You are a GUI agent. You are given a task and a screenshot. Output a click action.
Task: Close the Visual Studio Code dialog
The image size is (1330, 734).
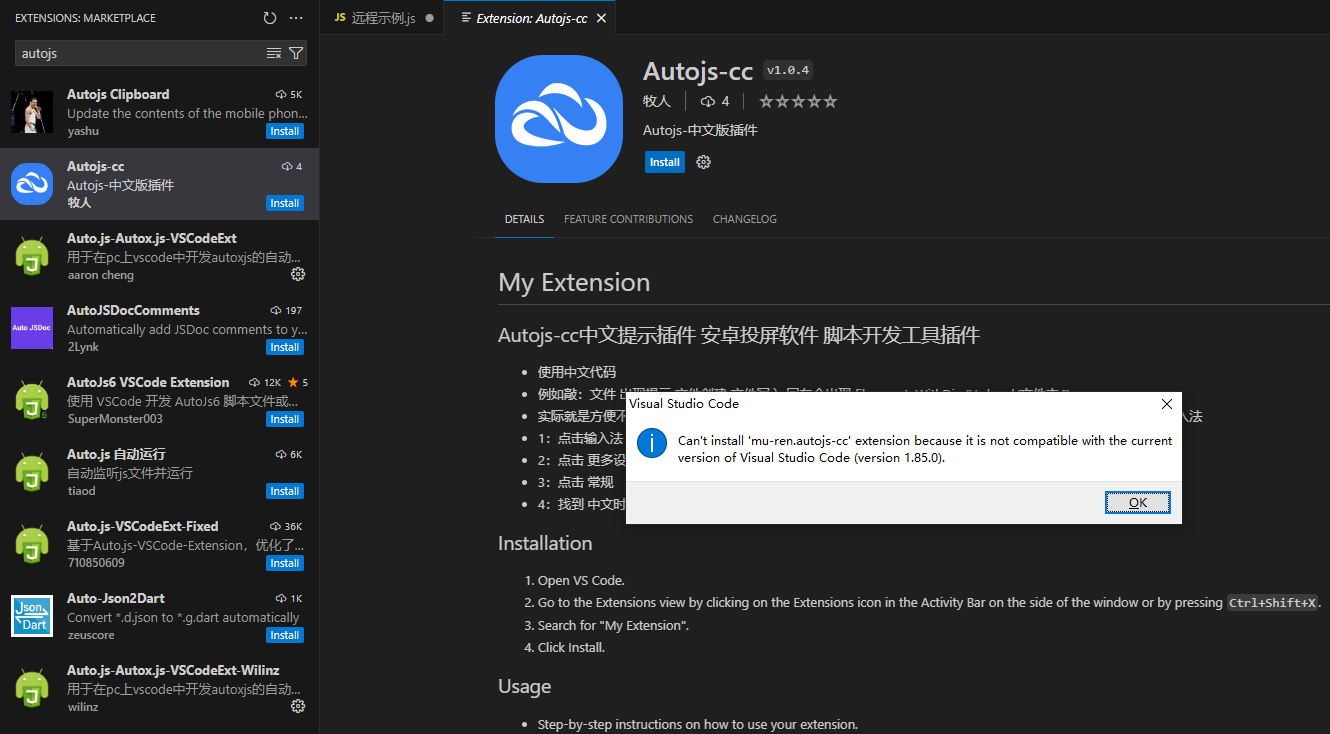[1166, 404]
